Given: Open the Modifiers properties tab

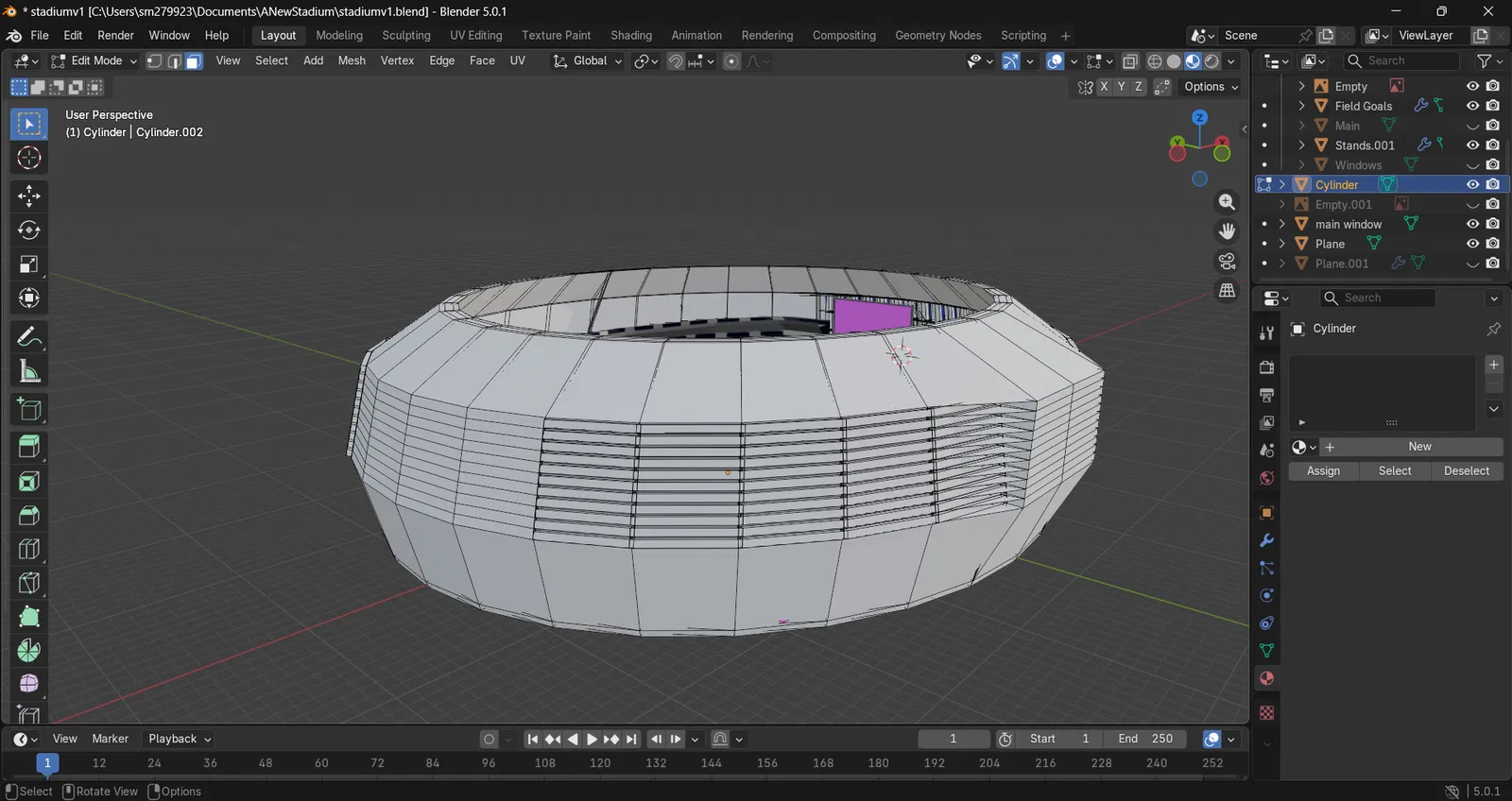Looking at the screenshot, I should (1266, 540).
